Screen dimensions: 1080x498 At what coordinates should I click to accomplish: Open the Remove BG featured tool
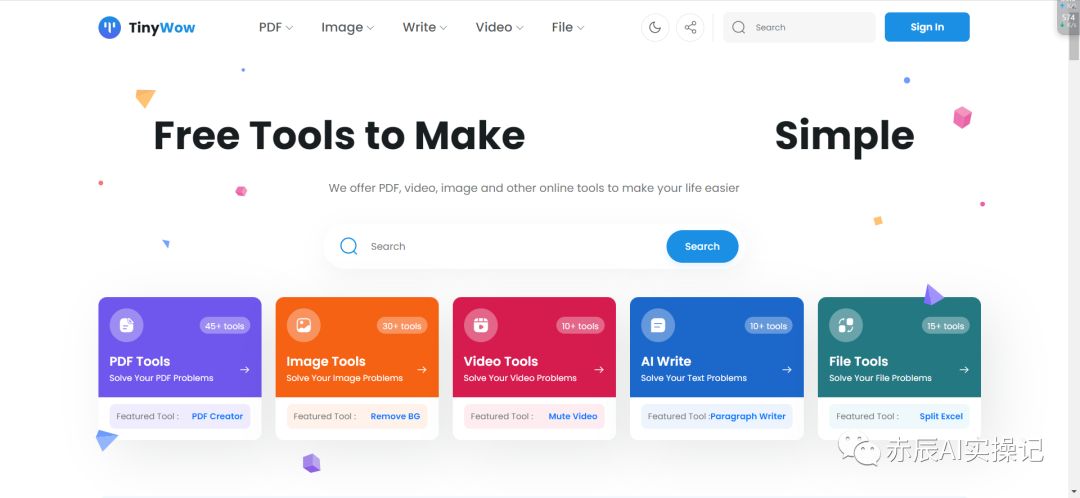[395, 416]
